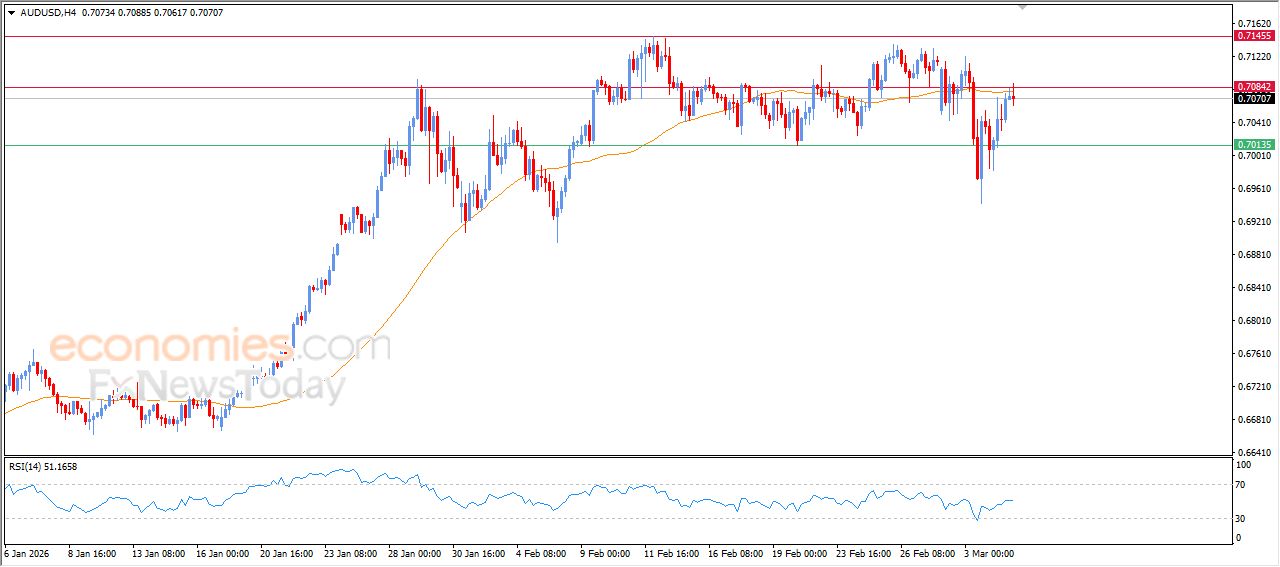This screenshot has height=567, width=1280.
Task: Click the 0.71620 price scale value
Action: 1253,23
